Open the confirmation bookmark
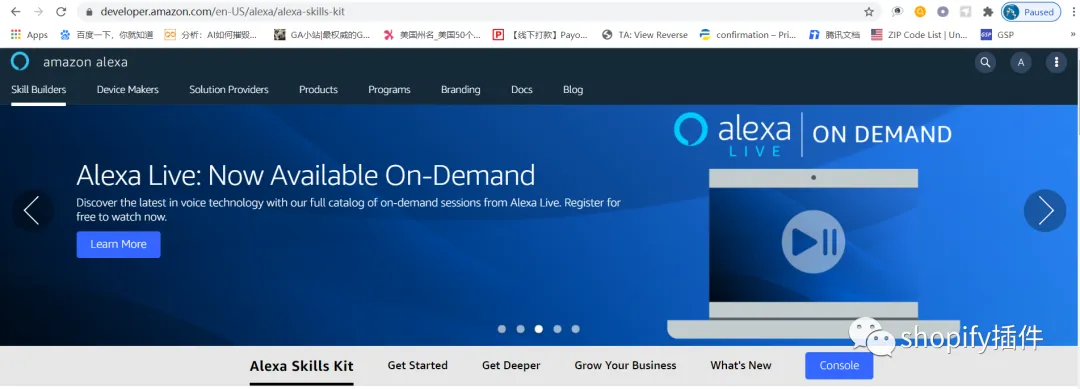This screenshot has width=1080, height=389. click(x=747, y=34)
